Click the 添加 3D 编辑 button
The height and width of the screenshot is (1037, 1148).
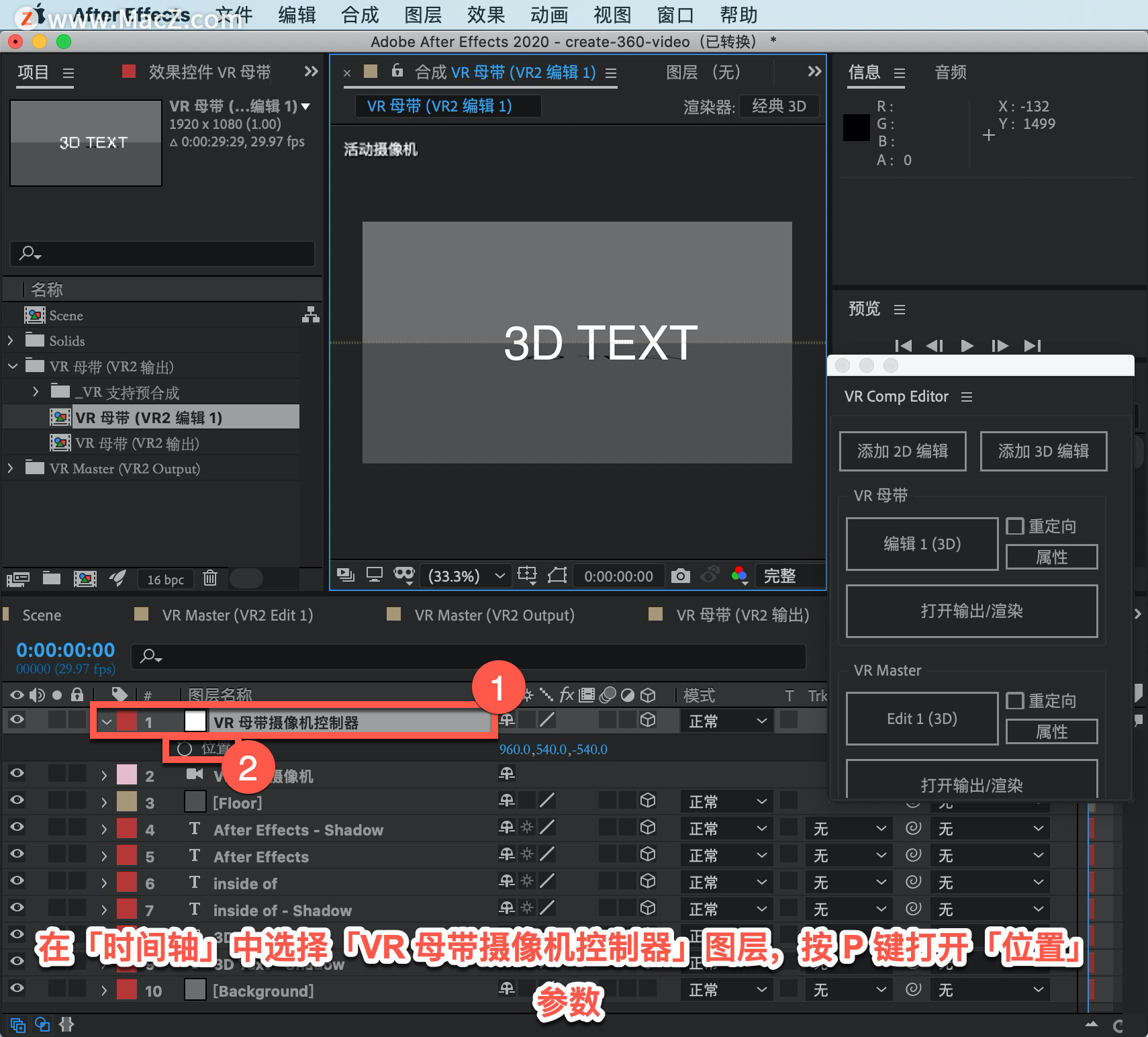point(1043,451)
